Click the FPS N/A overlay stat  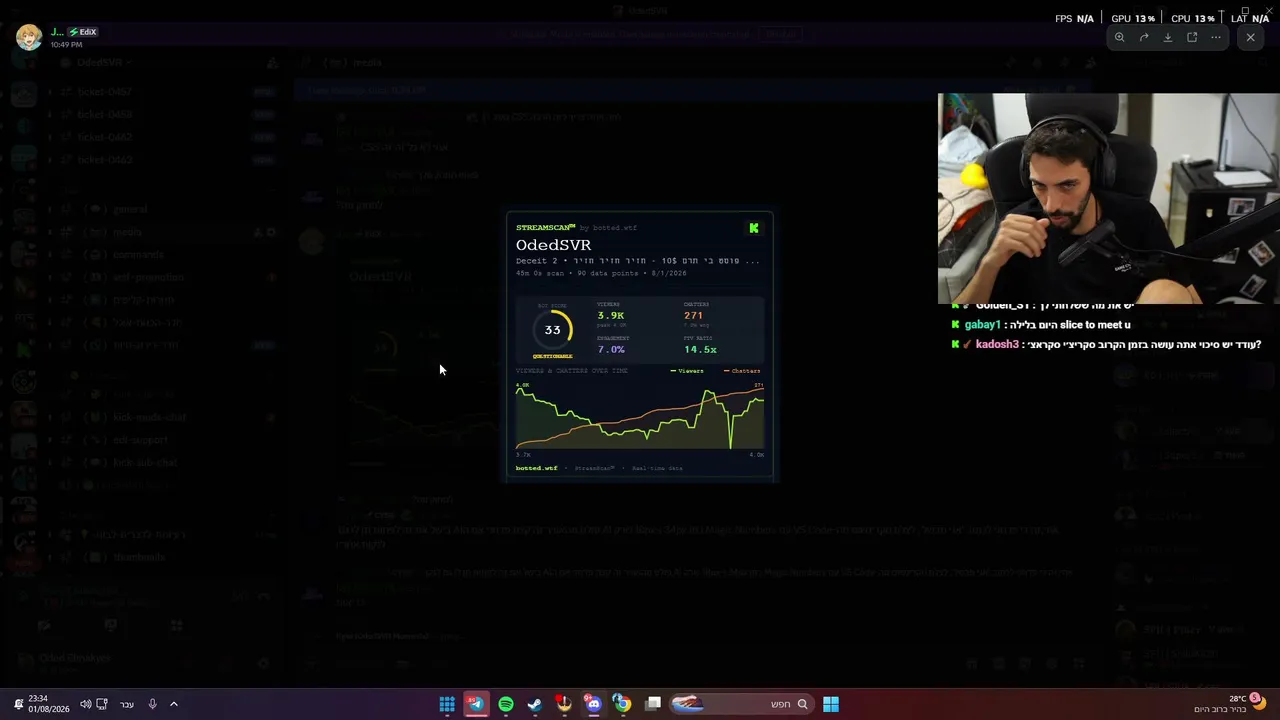[1075, 19]
